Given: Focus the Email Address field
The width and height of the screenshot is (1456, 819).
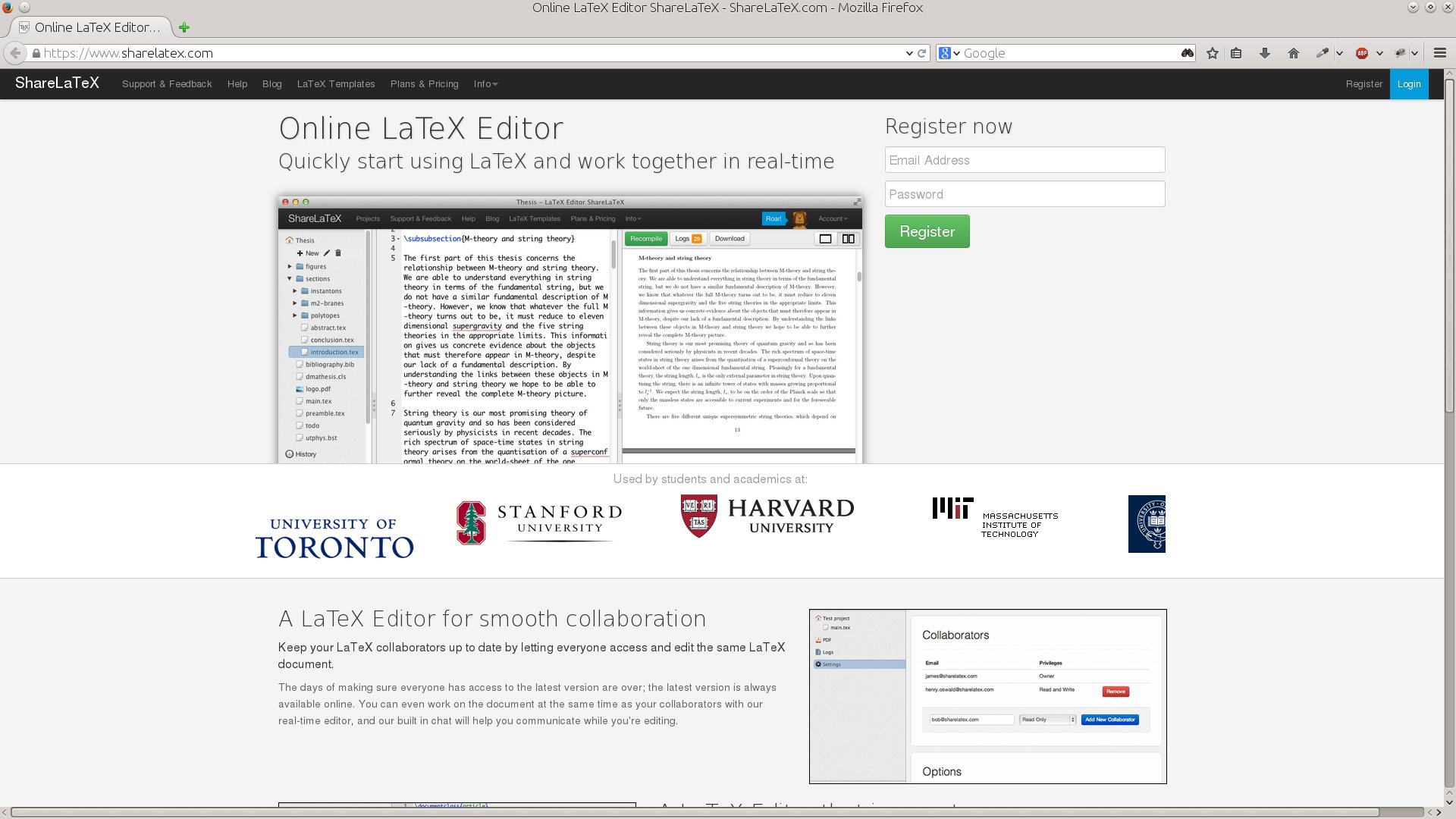Looking at the screenshot, I should [1025, 160].
